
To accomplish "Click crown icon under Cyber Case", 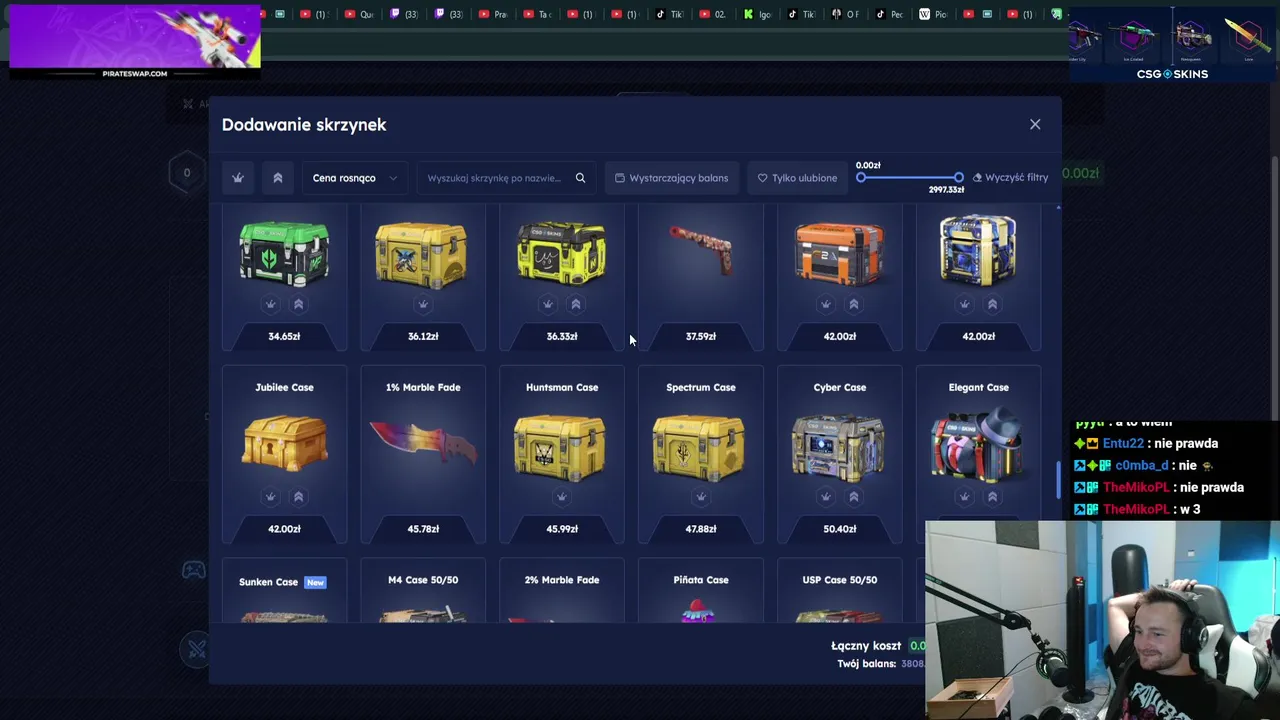I will click(x=826, y=496).
